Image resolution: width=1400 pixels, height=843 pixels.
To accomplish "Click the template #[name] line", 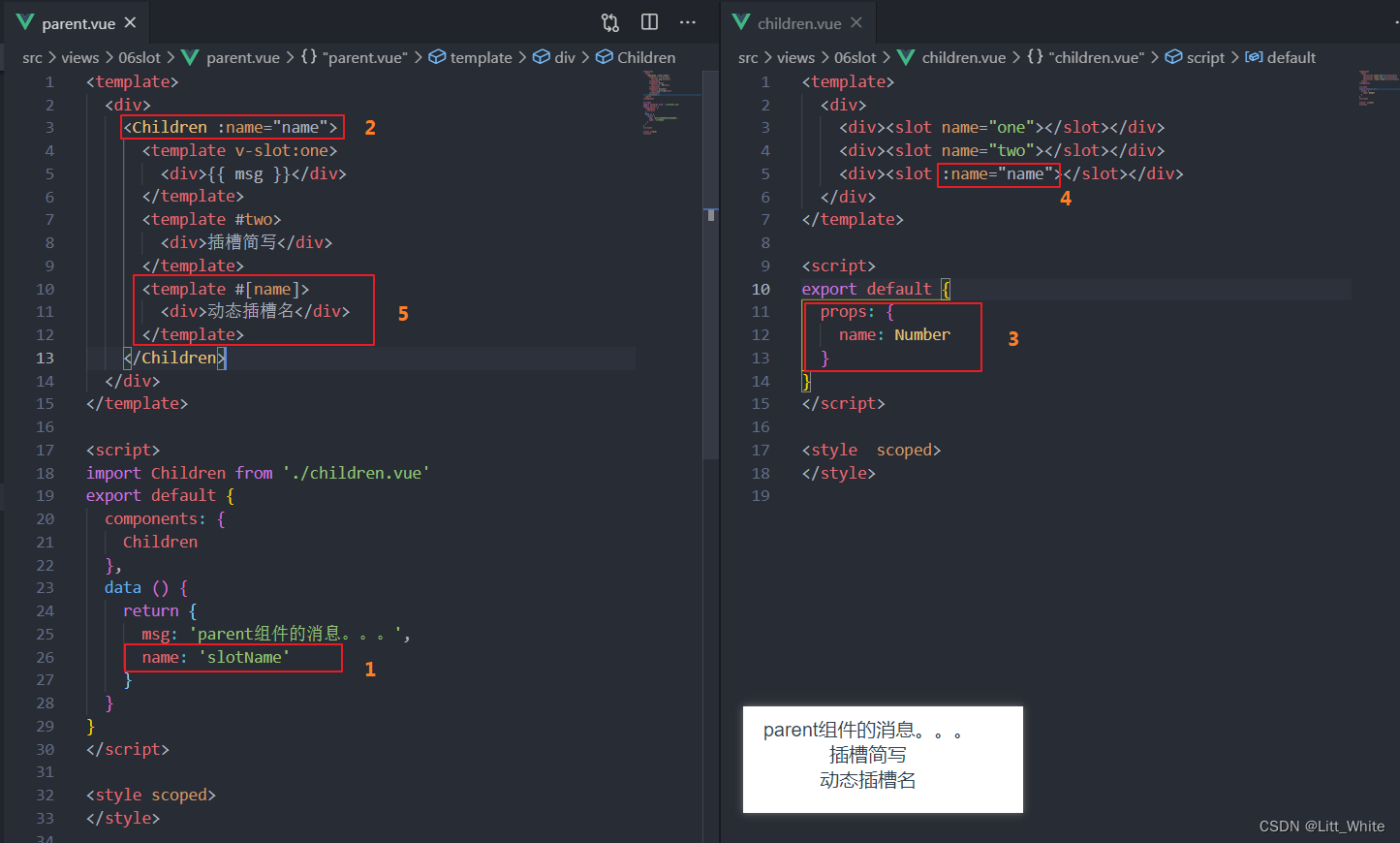I will (x=226, y=289).
